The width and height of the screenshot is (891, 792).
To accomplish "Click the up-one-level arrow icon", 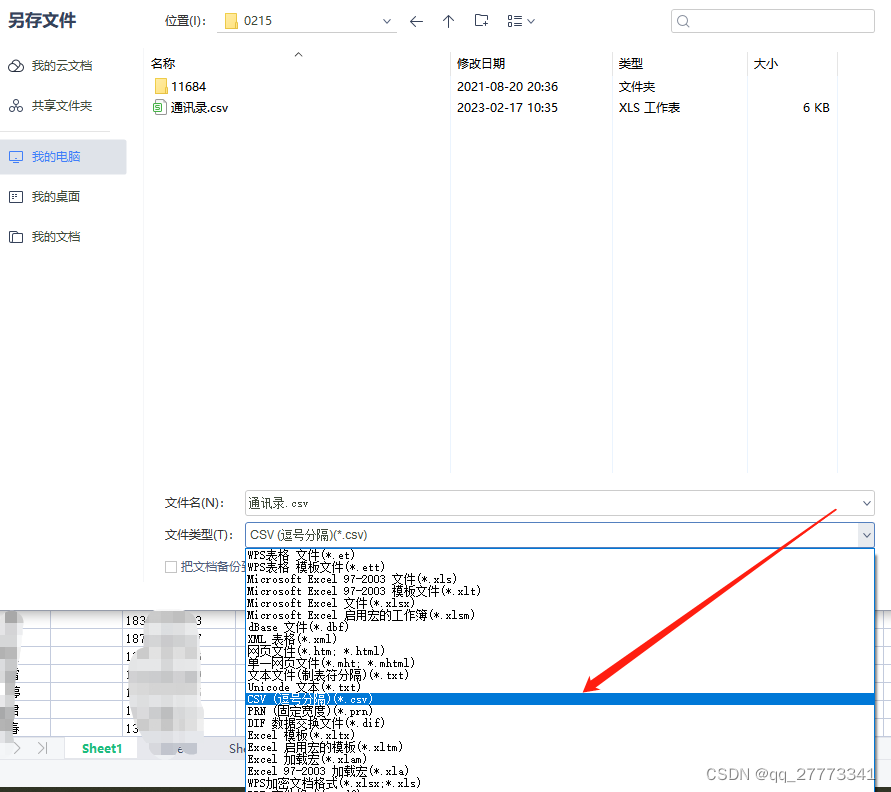I will point(448,20).
